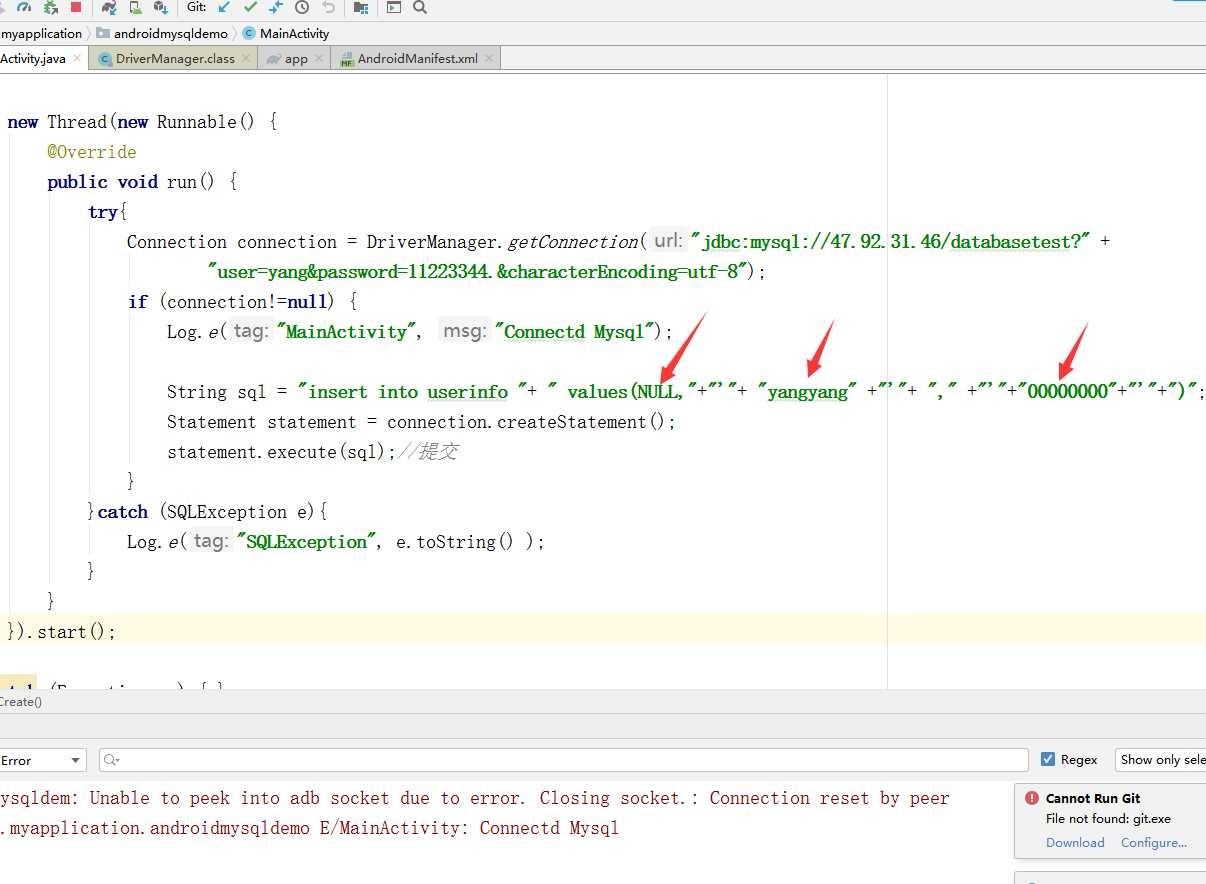
Task: Open the Android Profiler icon
Action: [24, 7]
